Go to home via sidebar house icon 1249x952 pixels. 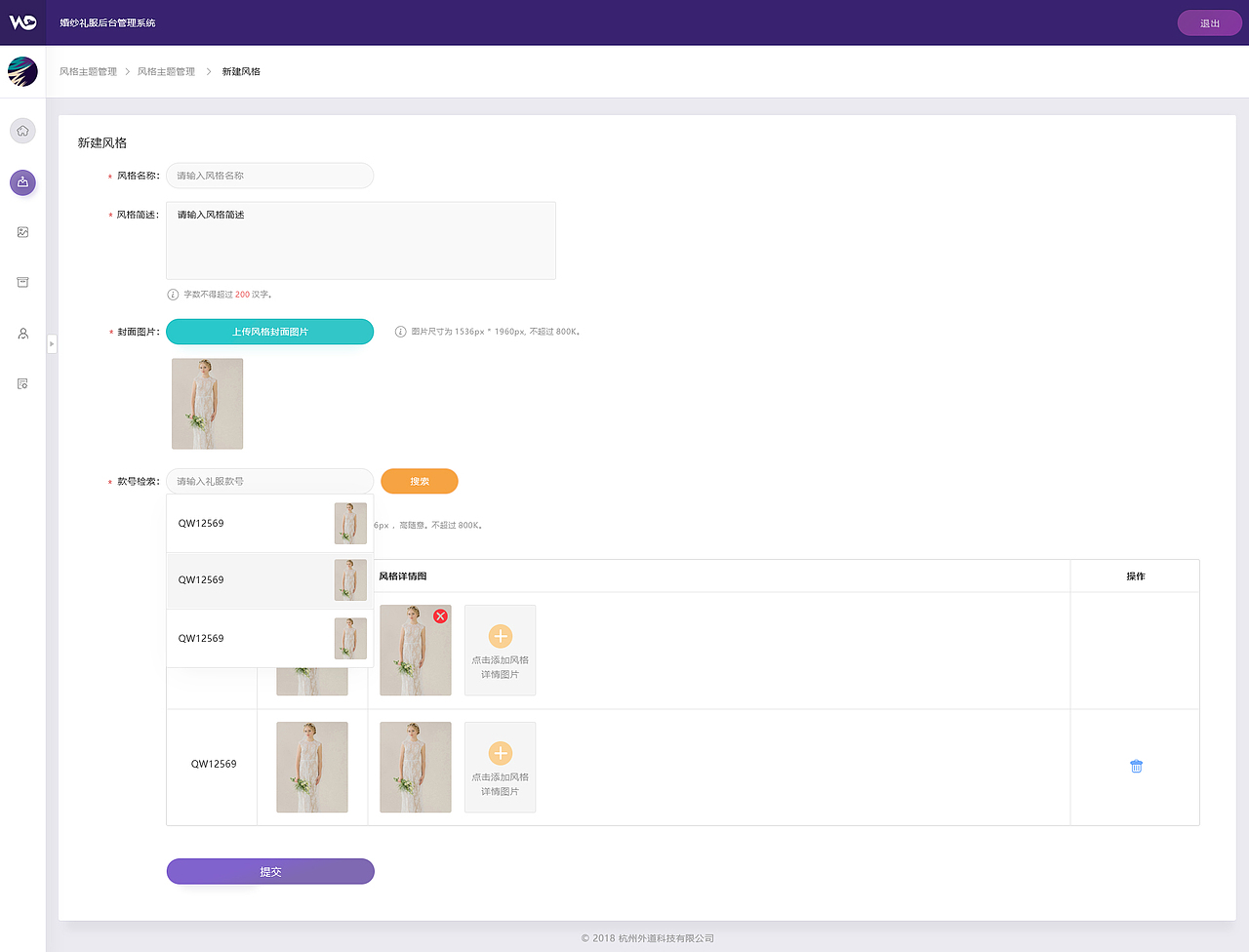(22, 131)
